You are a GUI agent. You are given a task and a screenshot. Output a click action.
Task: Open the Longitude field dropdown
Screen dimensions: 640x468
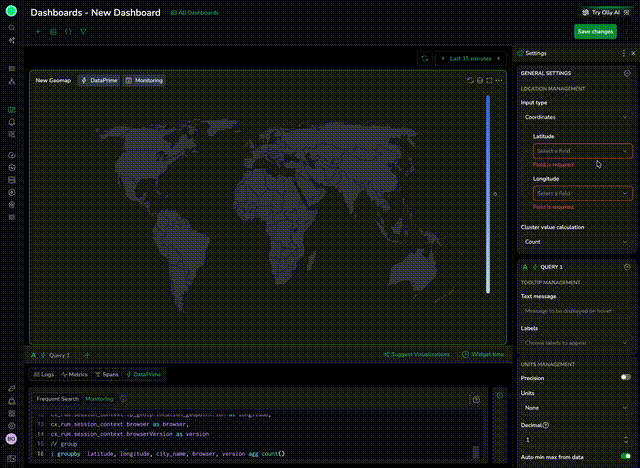tap(582, 193)
